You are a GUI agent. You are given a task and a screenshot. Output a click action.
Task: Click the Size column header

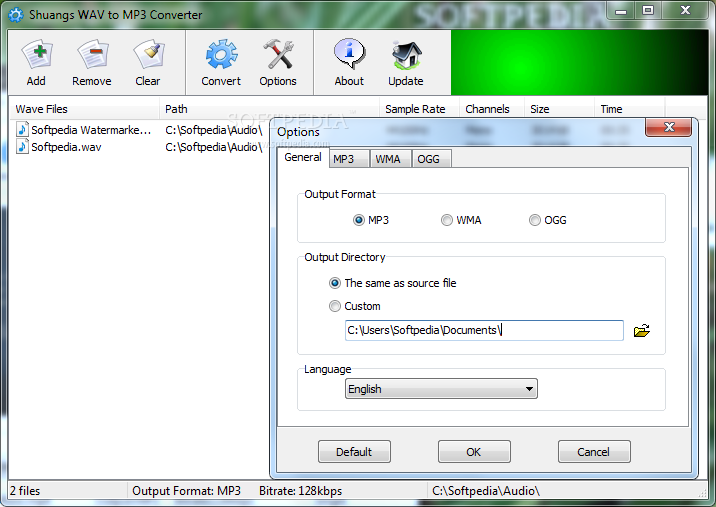(559, 109)
